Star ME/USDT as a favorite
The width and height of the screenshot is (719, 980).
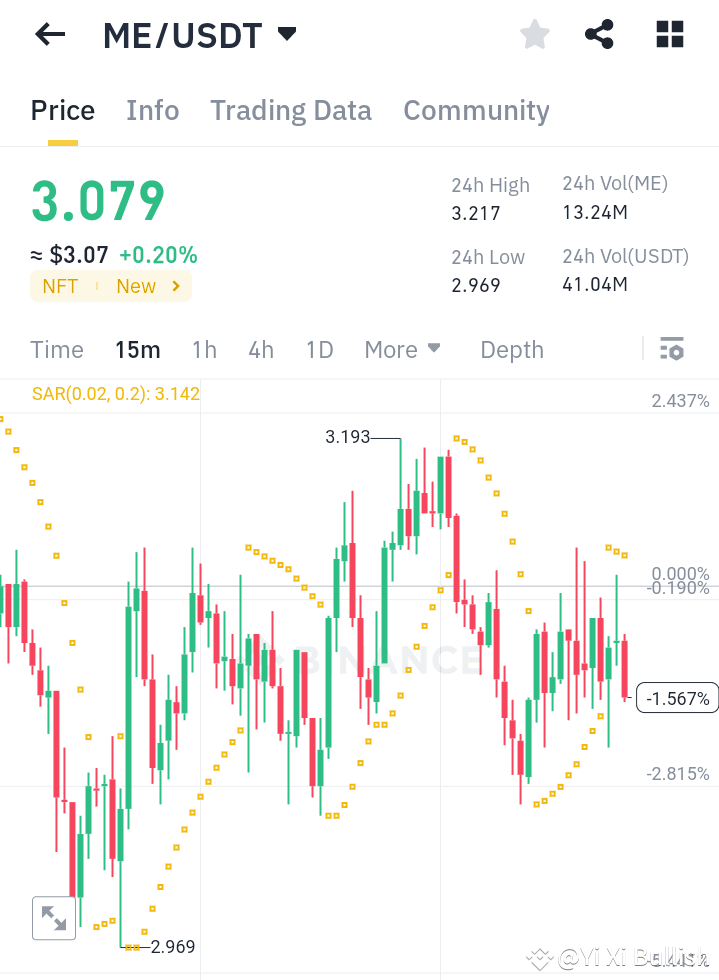coord(534,33)
